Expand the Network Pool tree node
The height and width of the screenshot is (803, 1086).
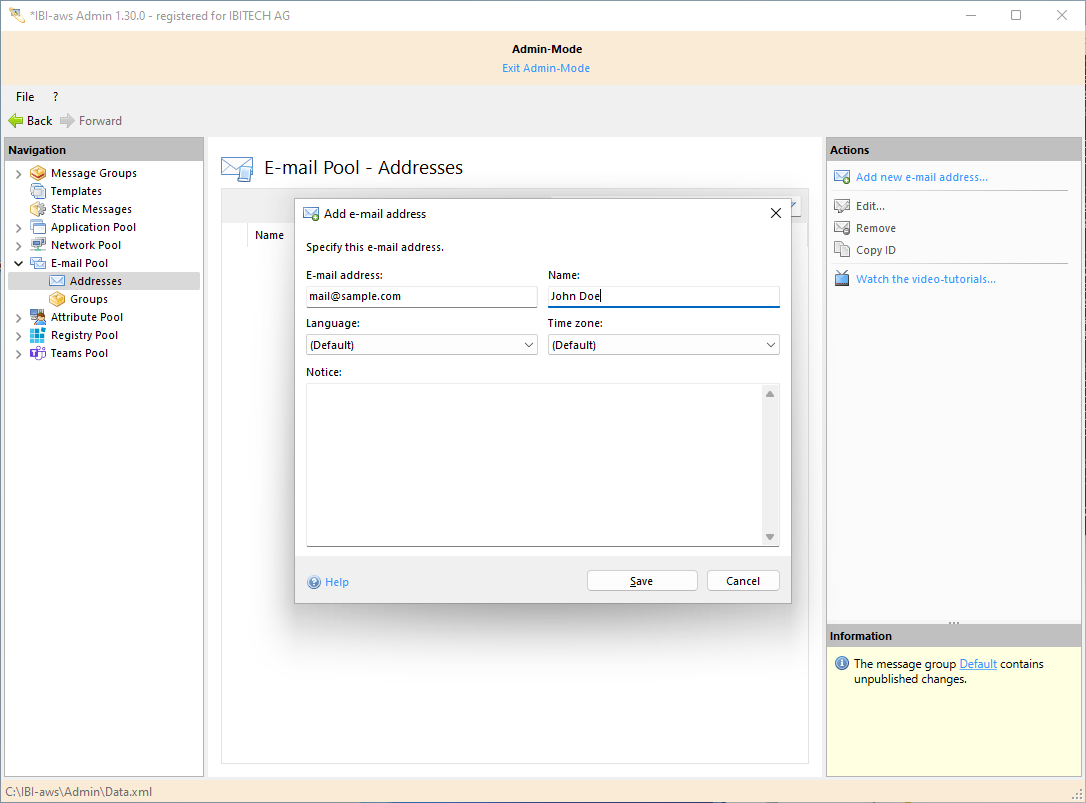click(x=18, y=246)
